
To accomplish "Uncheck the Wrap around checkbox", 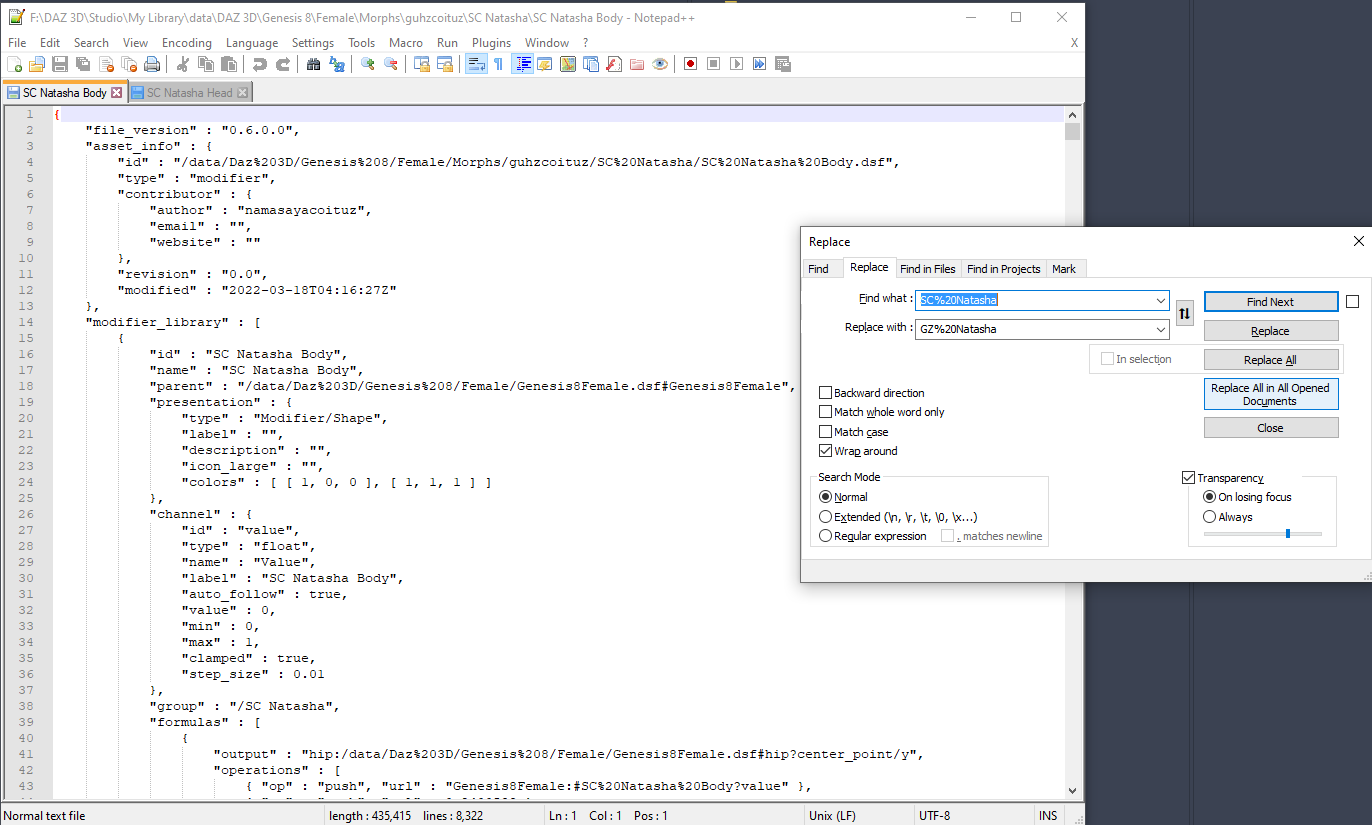I will (826, 451).
